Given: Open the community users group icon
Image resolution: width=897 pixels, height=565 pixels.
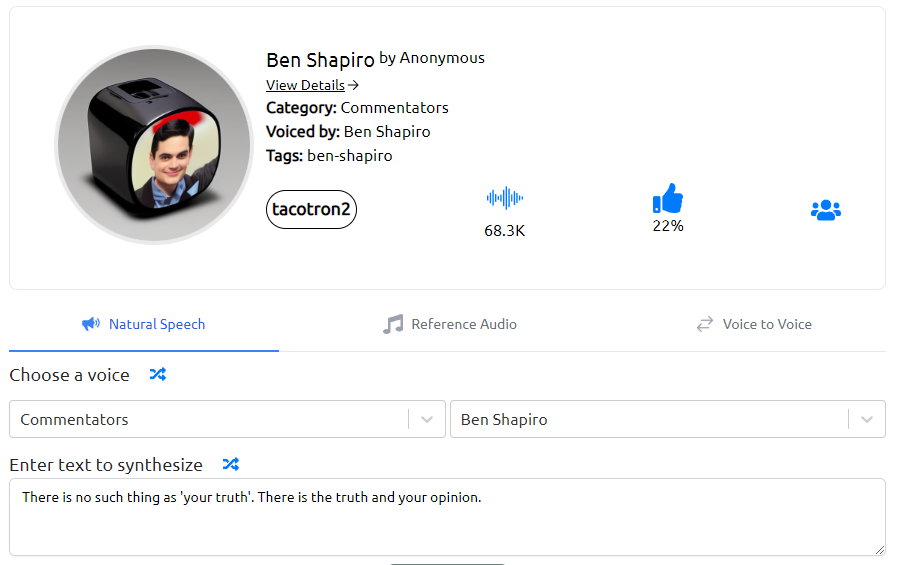Looking at the screenshot, I should pyautogui.click(x=825, y=210).
